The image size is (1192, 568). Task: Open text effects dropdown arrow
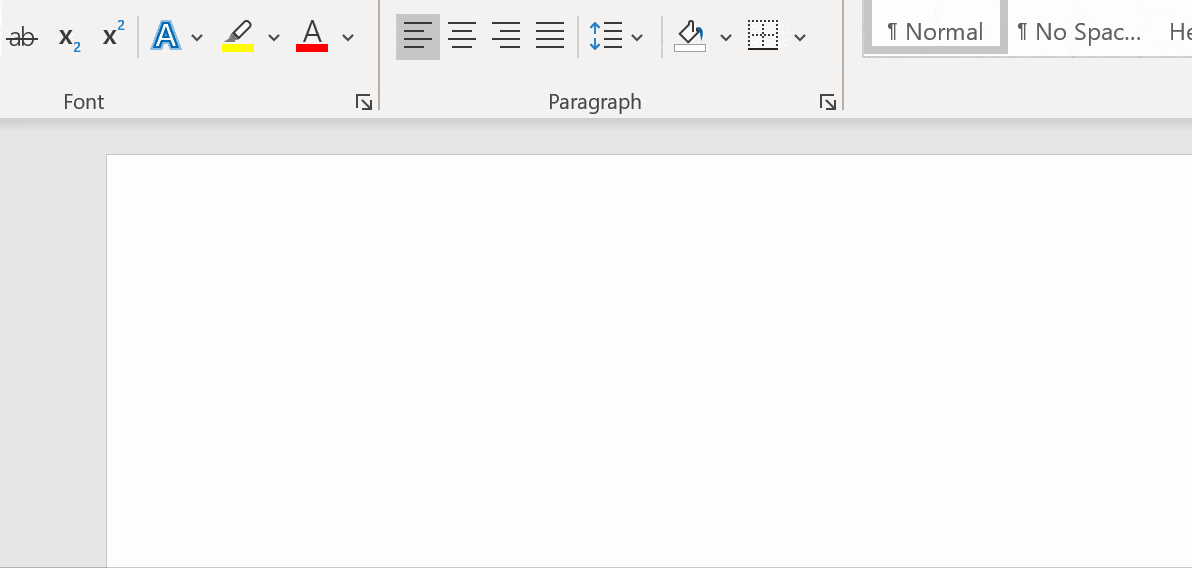pos(197,38)
